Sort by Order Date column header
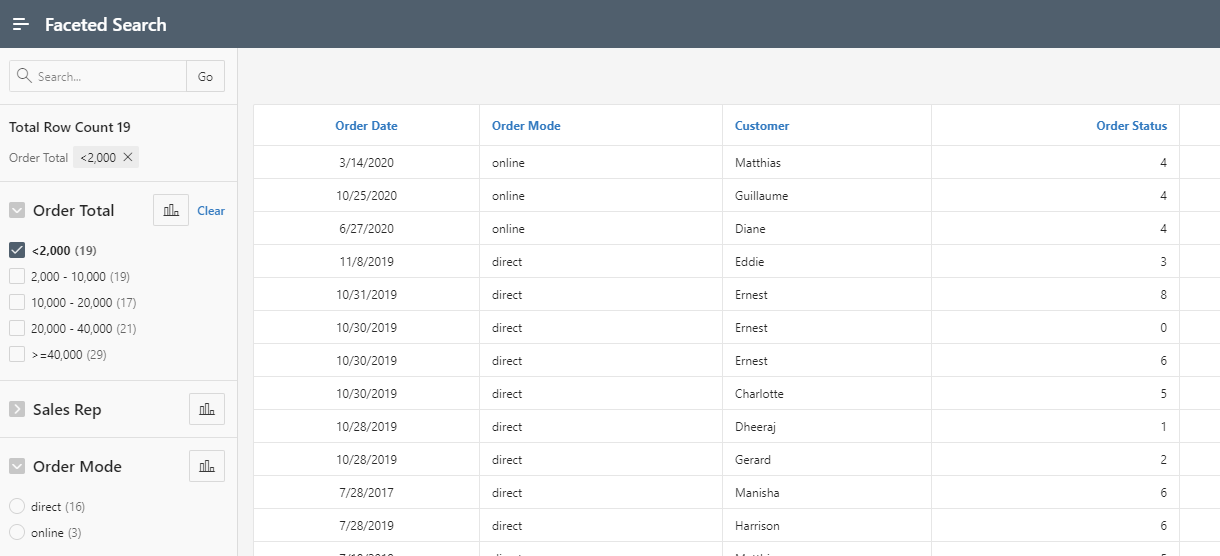Screen dimensions: 1220x556 pos(366,126)
